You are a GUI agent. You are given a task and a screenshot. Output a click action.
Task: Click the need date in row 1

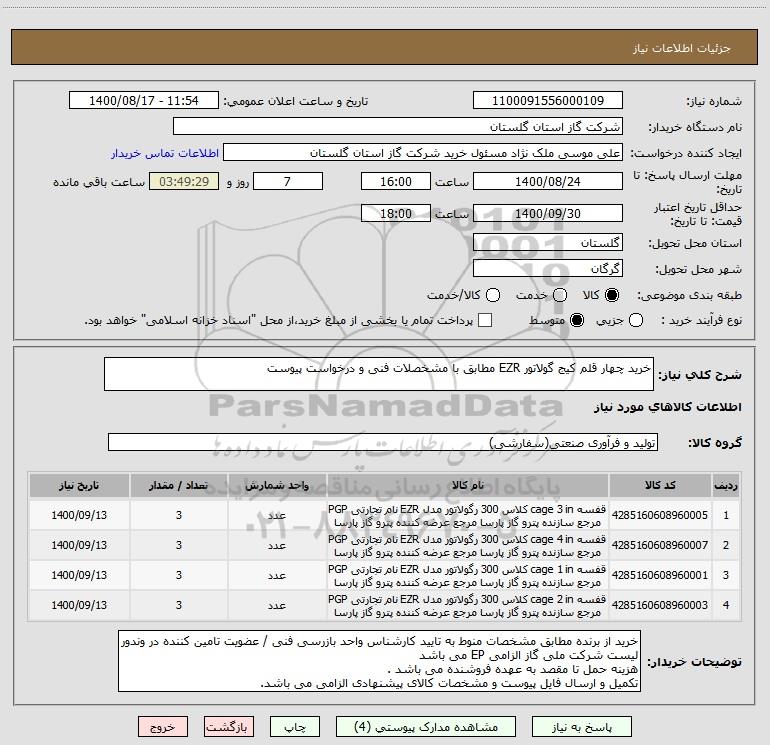point(79,515)
